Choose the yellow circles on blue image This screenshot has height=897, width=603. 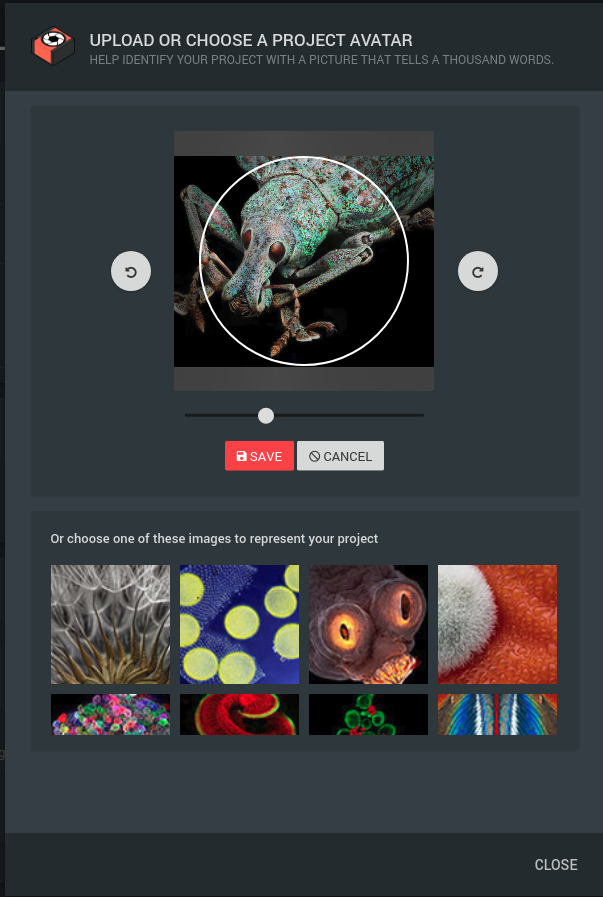(x=239, y=624)
